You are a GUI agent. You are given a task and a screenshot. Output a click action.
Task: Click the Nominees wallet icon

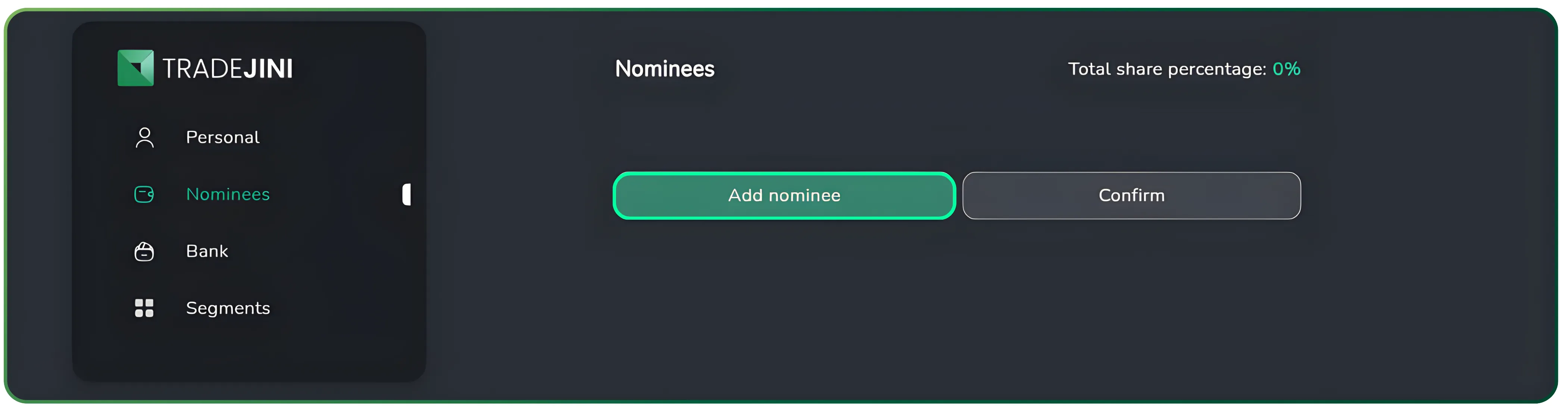(x=144, y=195)
